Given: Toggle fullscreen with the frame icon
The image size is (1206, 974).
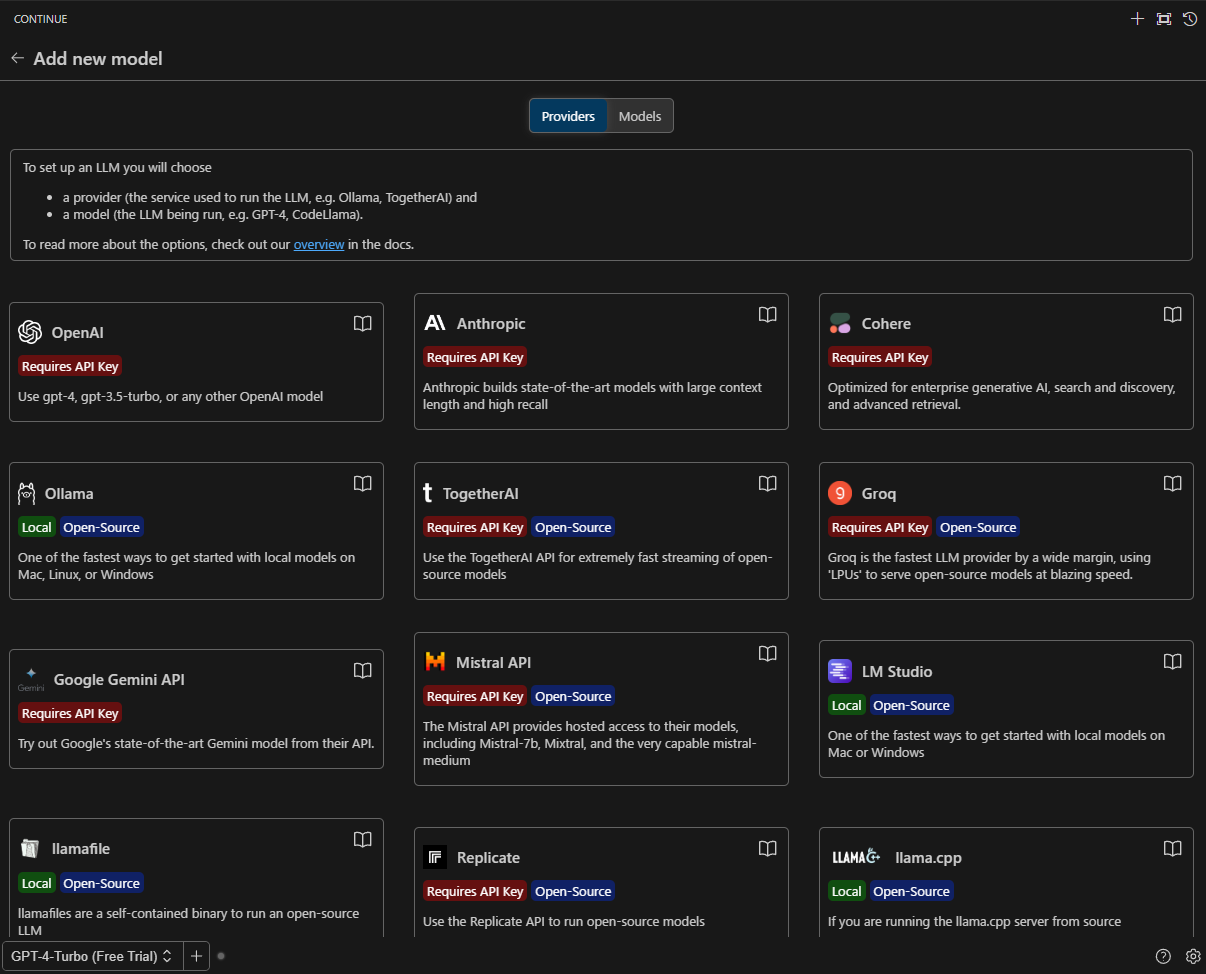Looking at the screenshot, I should (x=1163, y=18).
